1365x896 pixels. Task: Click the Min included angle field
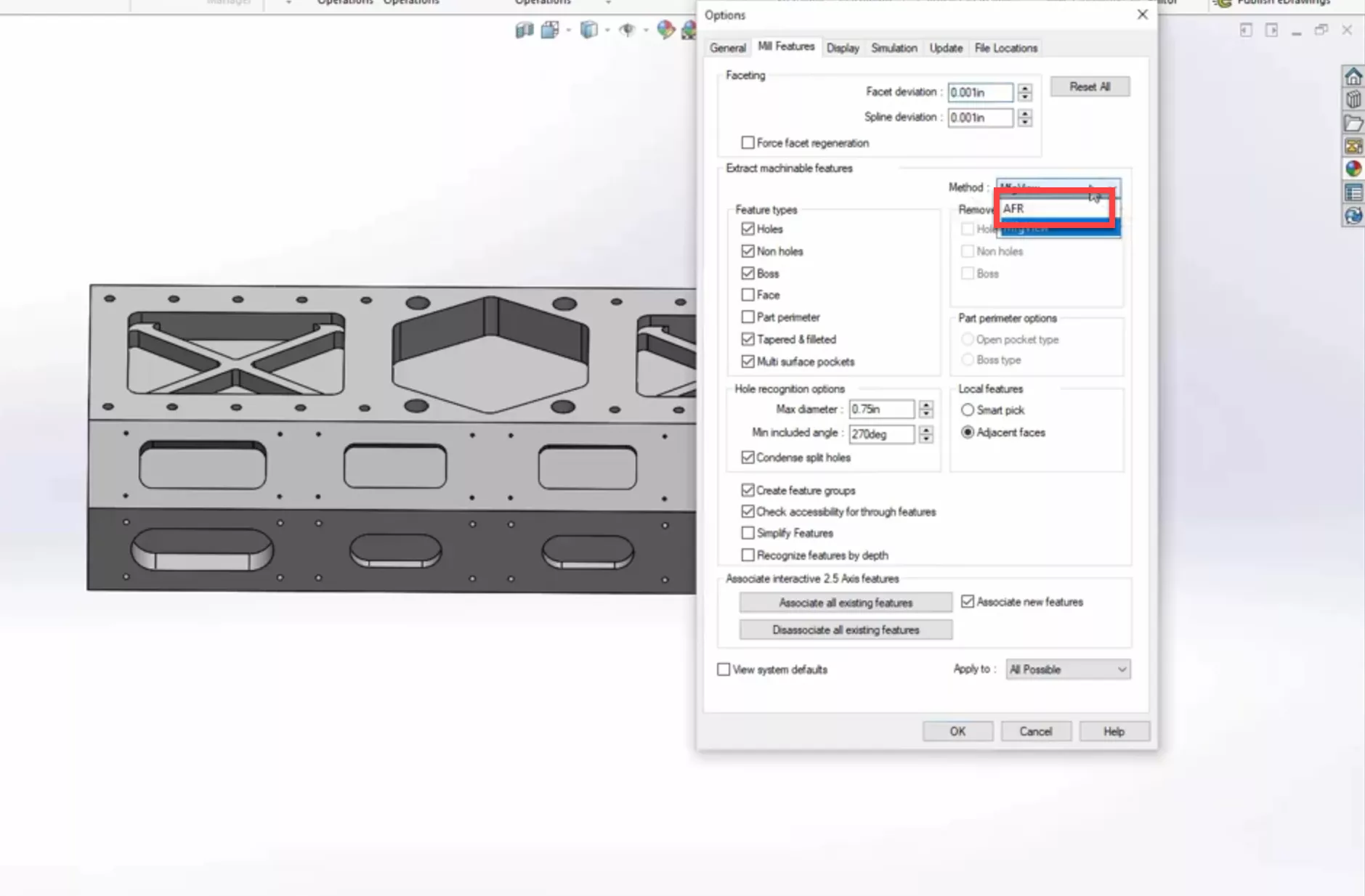(881, 434)
